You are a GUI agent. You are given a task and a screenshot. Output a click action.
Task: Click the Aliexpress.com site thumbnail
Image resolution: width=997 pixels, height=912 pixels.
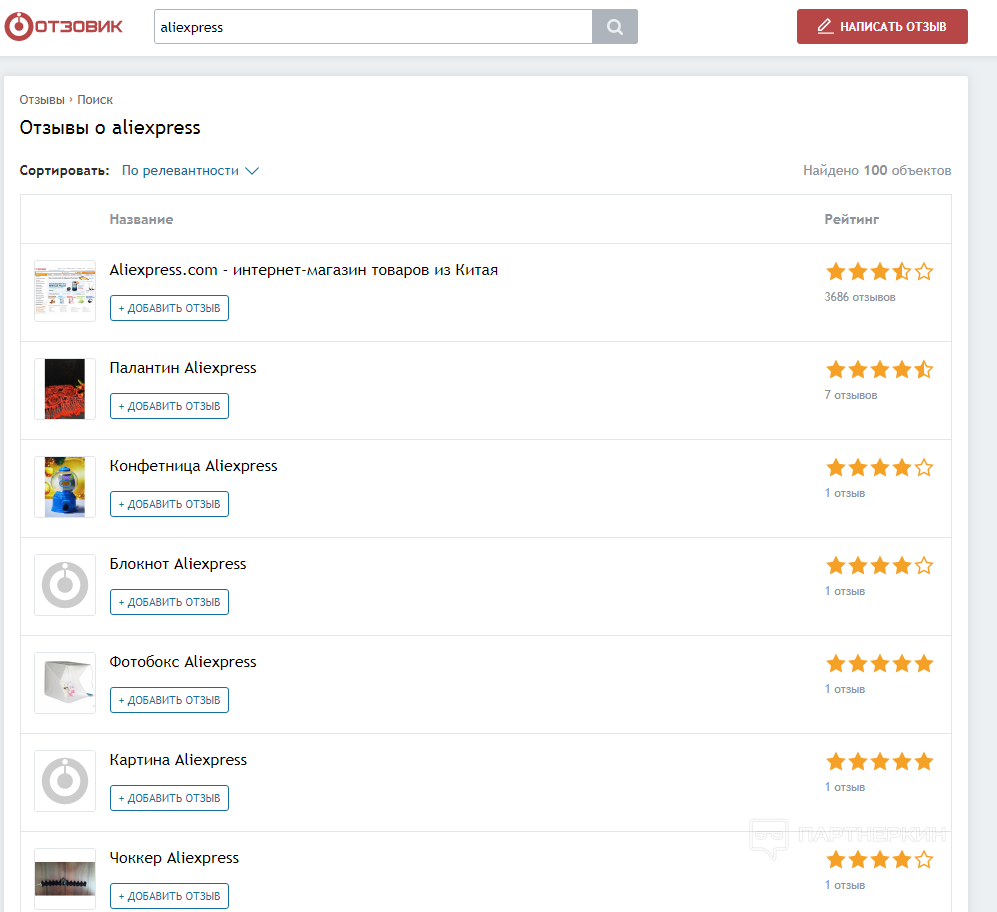[x=65, y=291]
